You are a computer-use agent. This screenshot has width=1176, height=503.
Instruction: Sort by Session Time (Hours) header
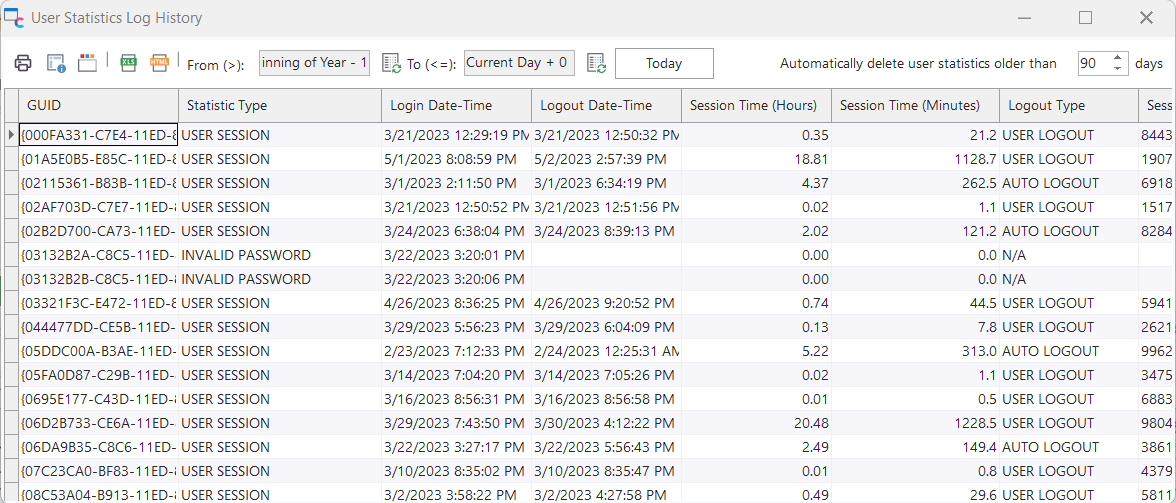pyautogui.click(x=754, y=105)
